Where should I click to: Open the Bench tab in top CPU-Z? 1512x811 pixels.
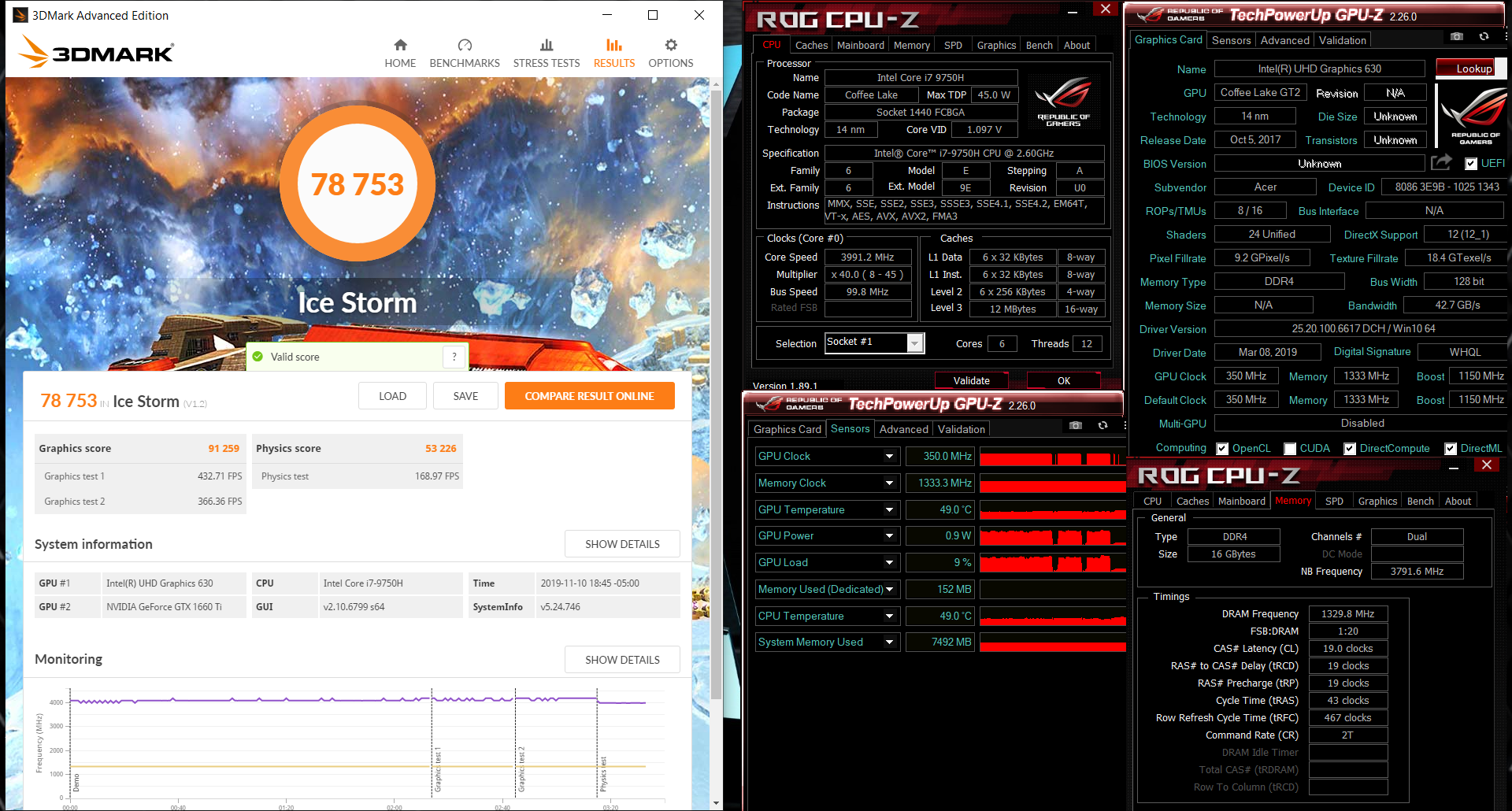click(x=1039, y=45)
